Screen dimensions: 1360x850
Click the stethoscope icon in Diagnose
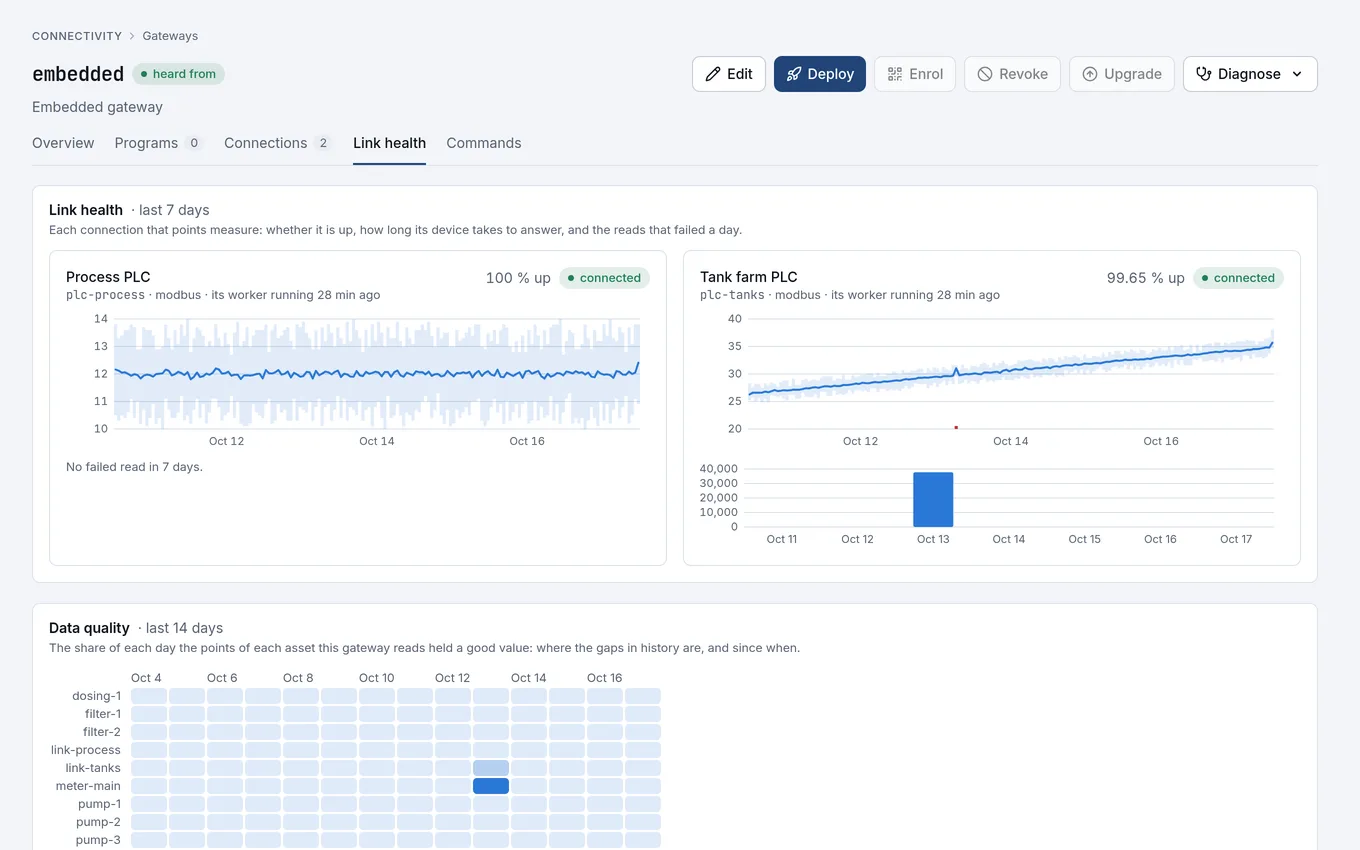pos(1204,74)
